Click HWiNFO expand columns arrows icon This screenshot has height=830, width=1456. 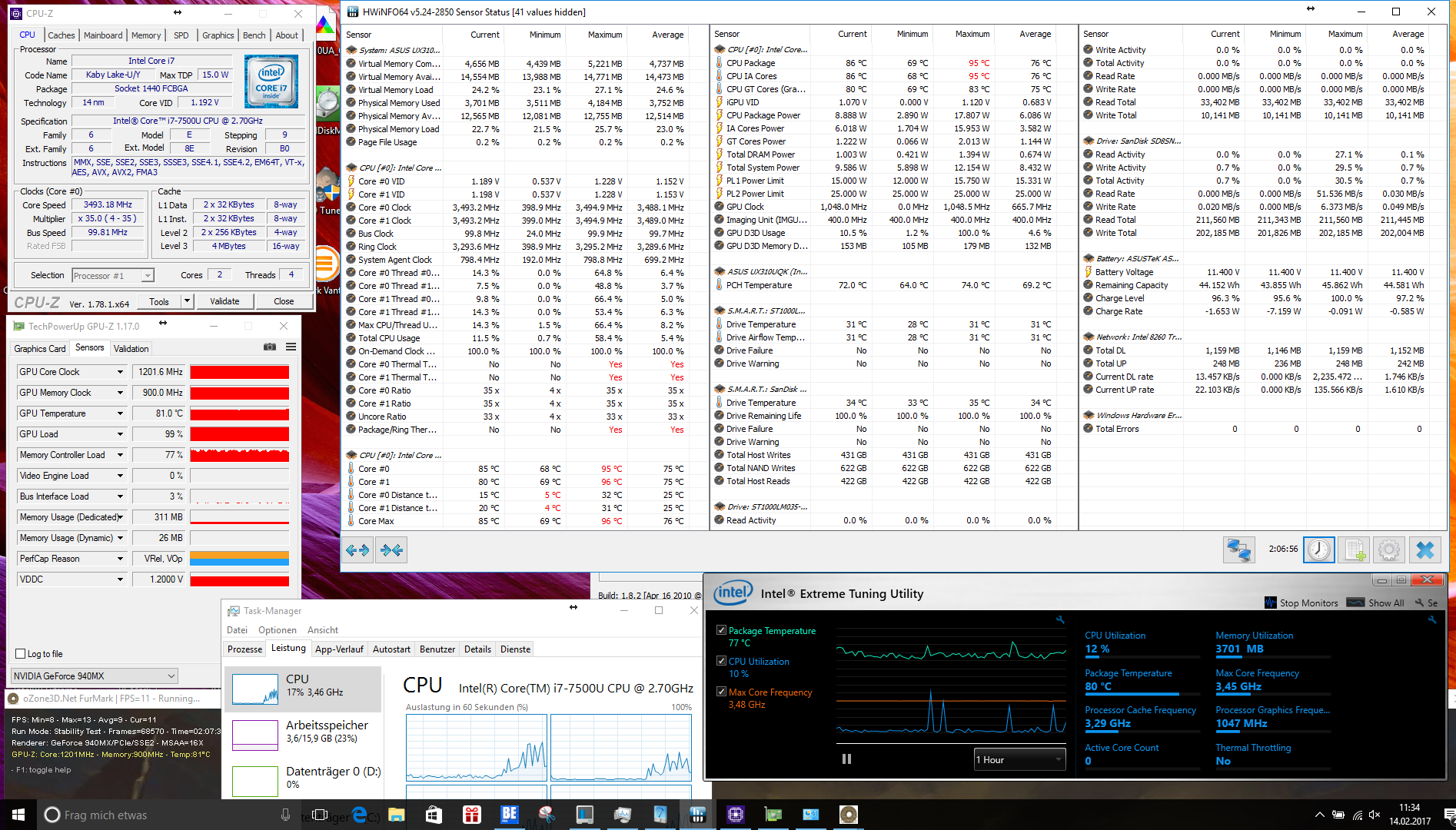click(357, 550)
